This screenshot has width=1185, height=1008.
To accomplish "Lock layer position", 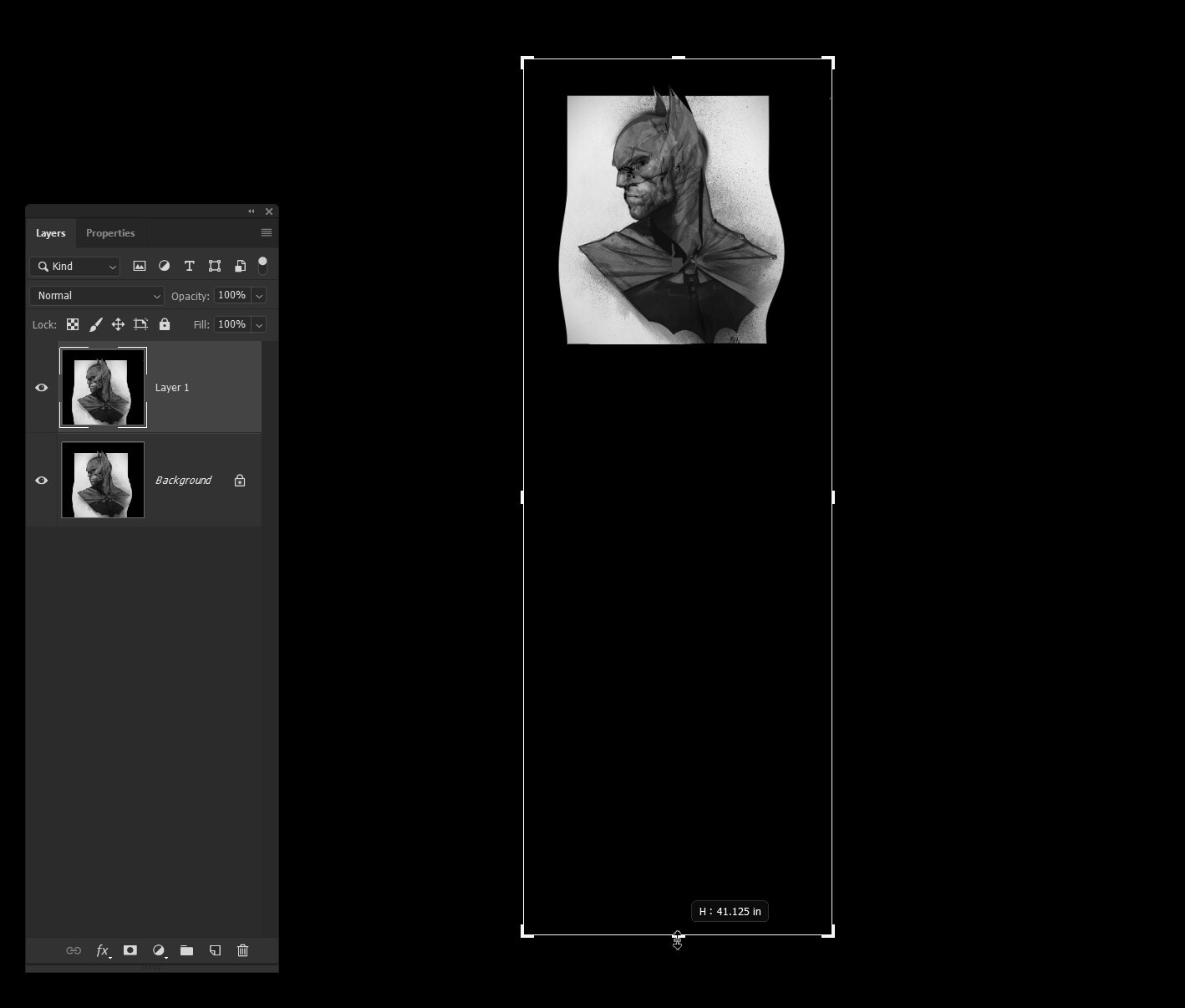I will pyautogui.click(x=118, y=324).
